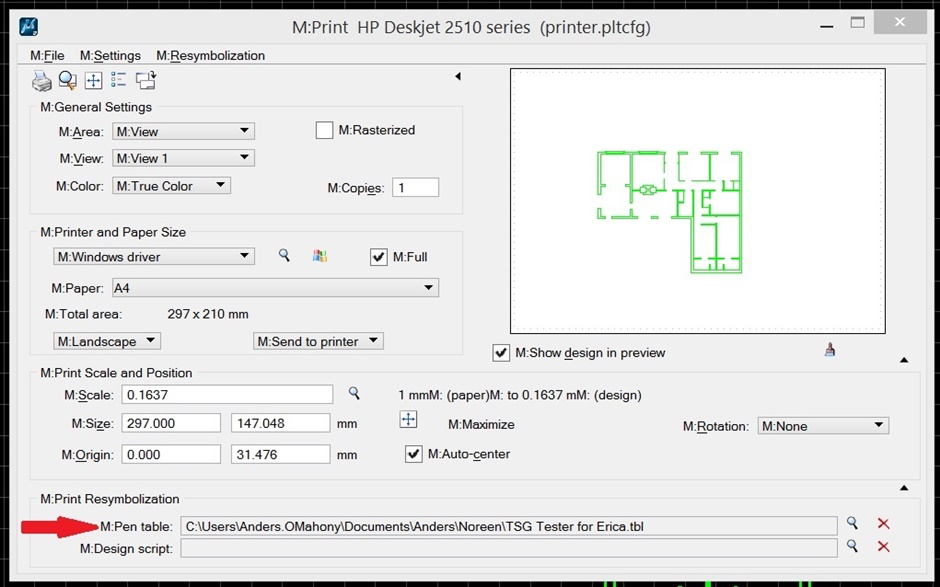
Task: Click the preview refresh icon below preview
Action: [830, 350]
